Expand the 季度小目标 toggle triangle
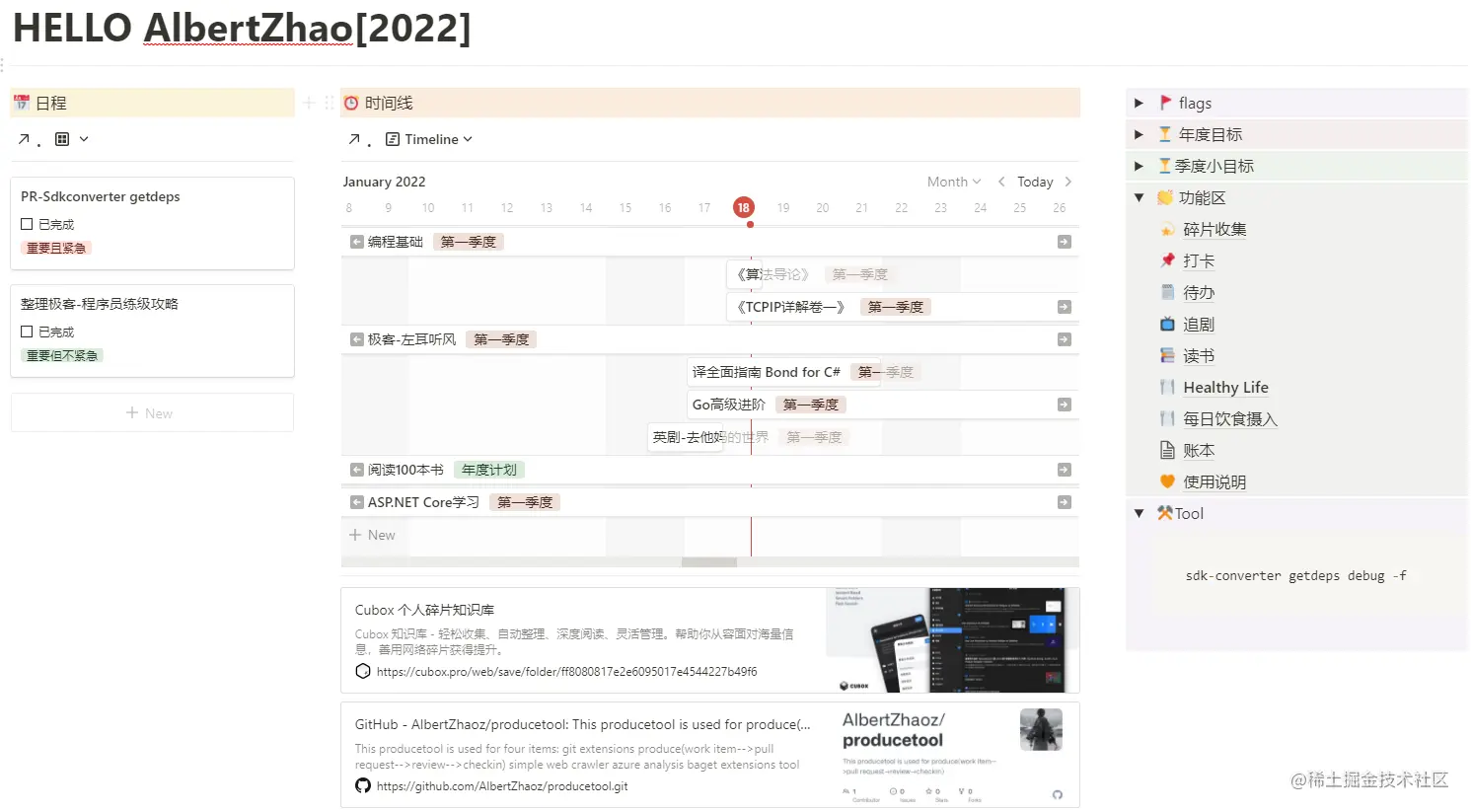1471x812 pixels. pyautogui.click(x=1139, y=166)
